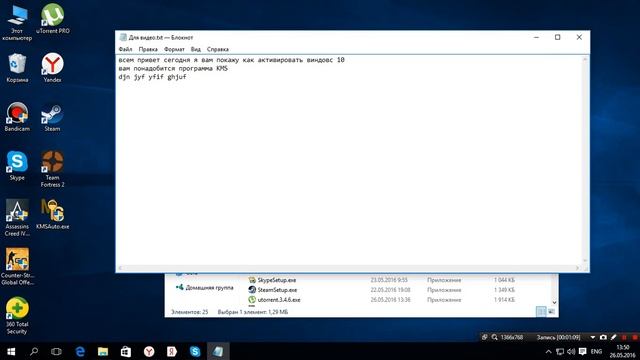
Task: Select the Team Fortress 2 desktop icon
Action: point(52,169)
